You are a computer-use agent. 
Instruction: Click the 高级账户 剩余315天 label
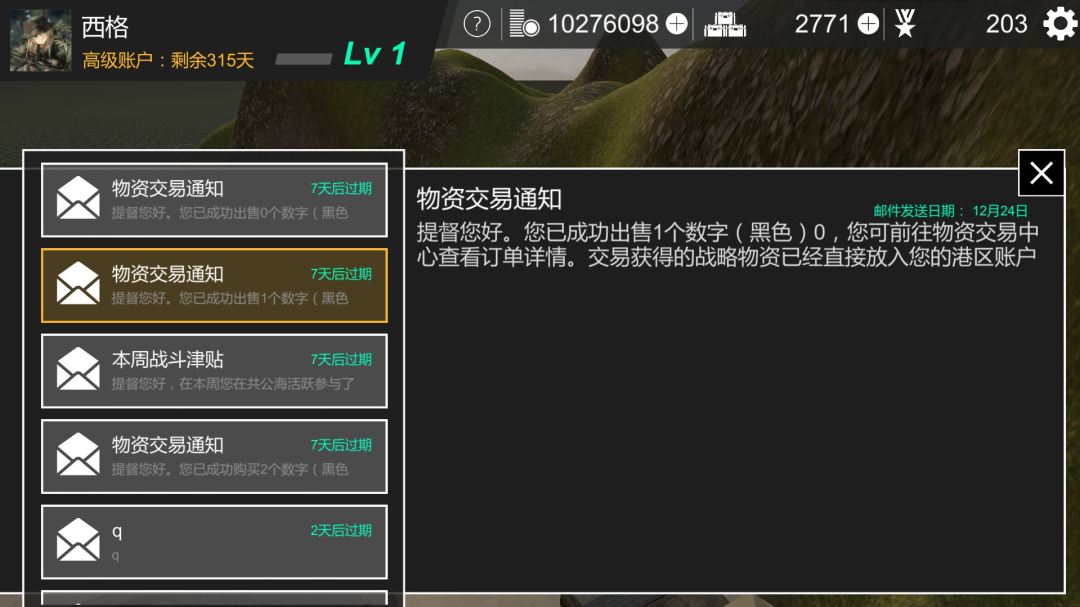tap(168, 61)
